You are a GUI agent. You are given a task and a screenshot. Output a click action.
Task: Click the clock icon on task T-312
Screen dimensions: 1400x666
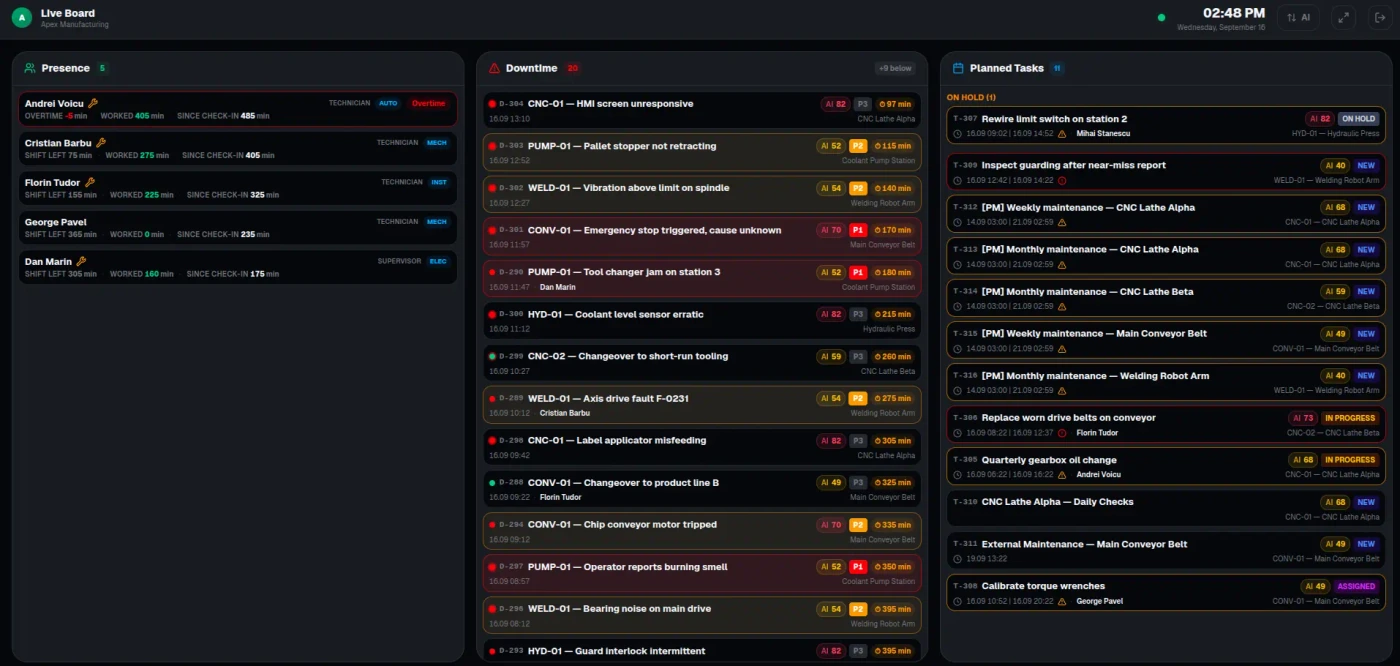click(x=958, y=223)
